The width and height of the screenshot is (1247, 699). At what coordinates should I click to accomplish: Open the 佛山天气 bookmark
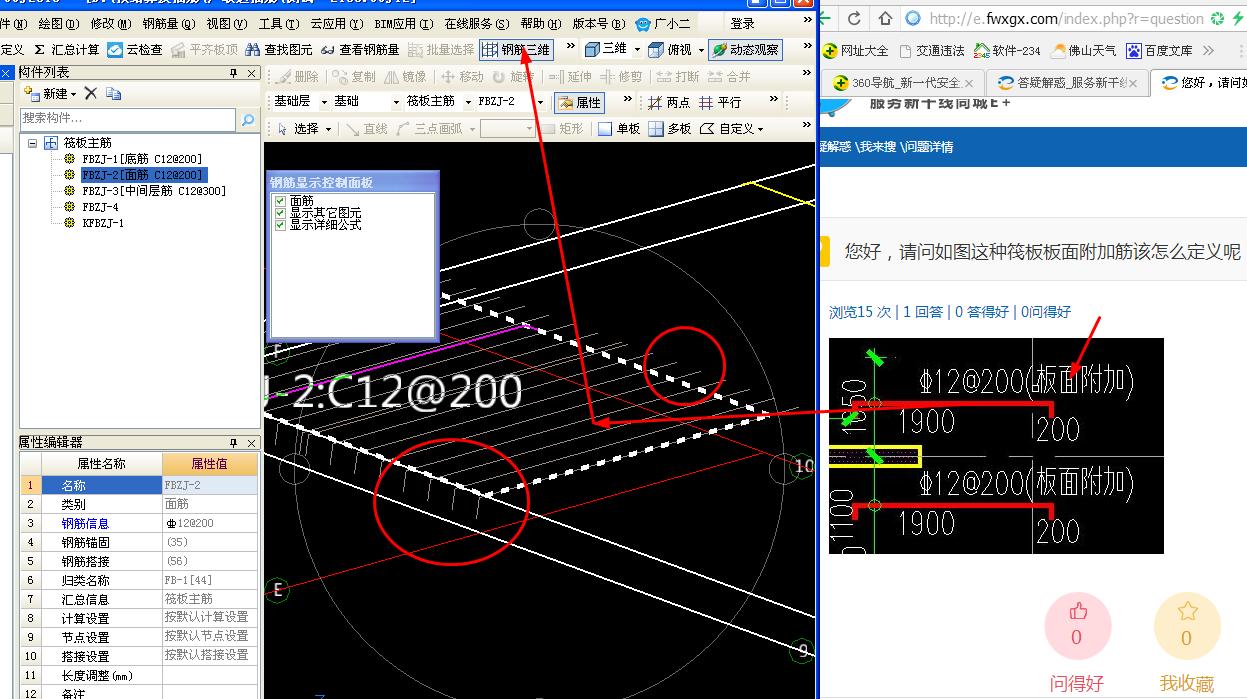[1084, 50]
